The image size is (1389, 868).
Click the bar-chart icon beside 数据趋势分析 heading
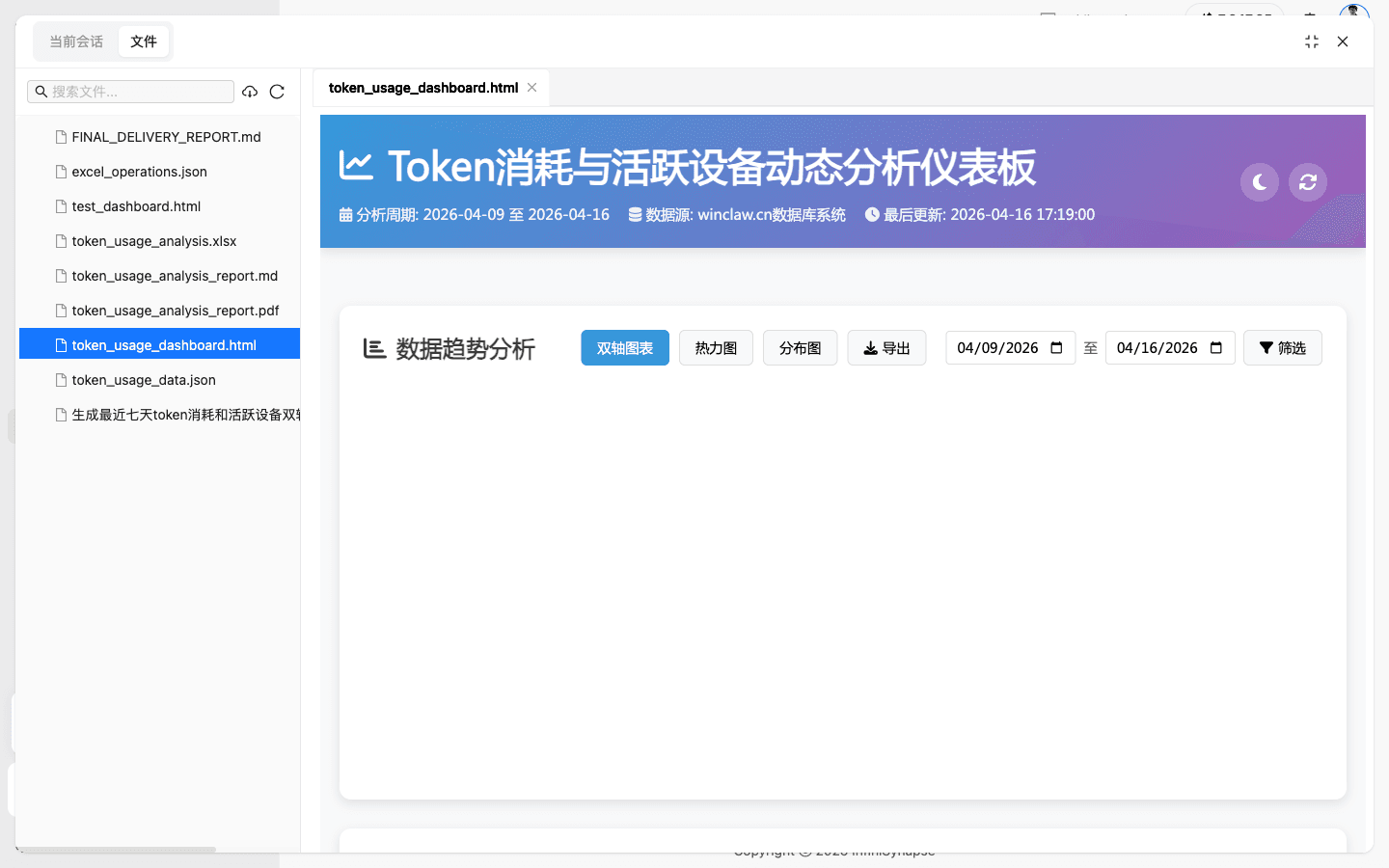point(375,350)
